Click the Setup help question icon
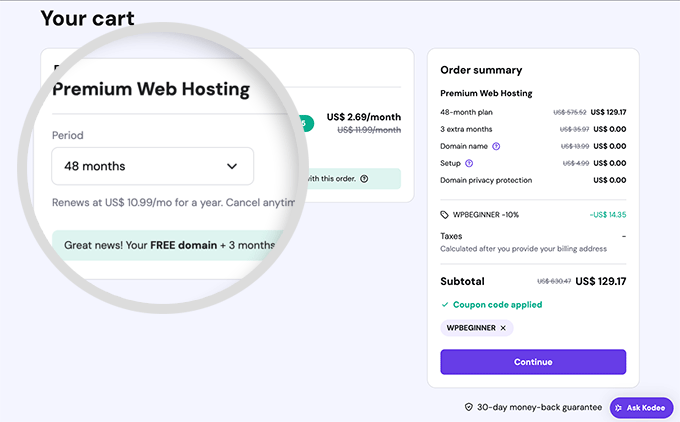Image resolution: width=680 pixels, height=422 pixels. (470, 163)
